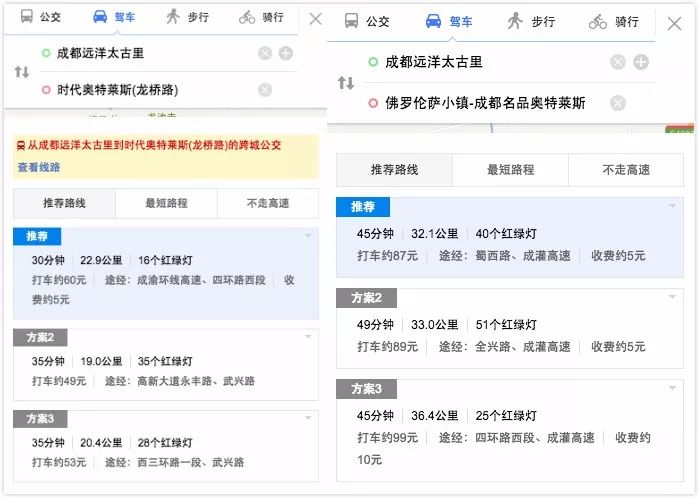Open 步行 tab label in left panel
Viewport: 699px width, 498px height.
click(x=198, y=17)
